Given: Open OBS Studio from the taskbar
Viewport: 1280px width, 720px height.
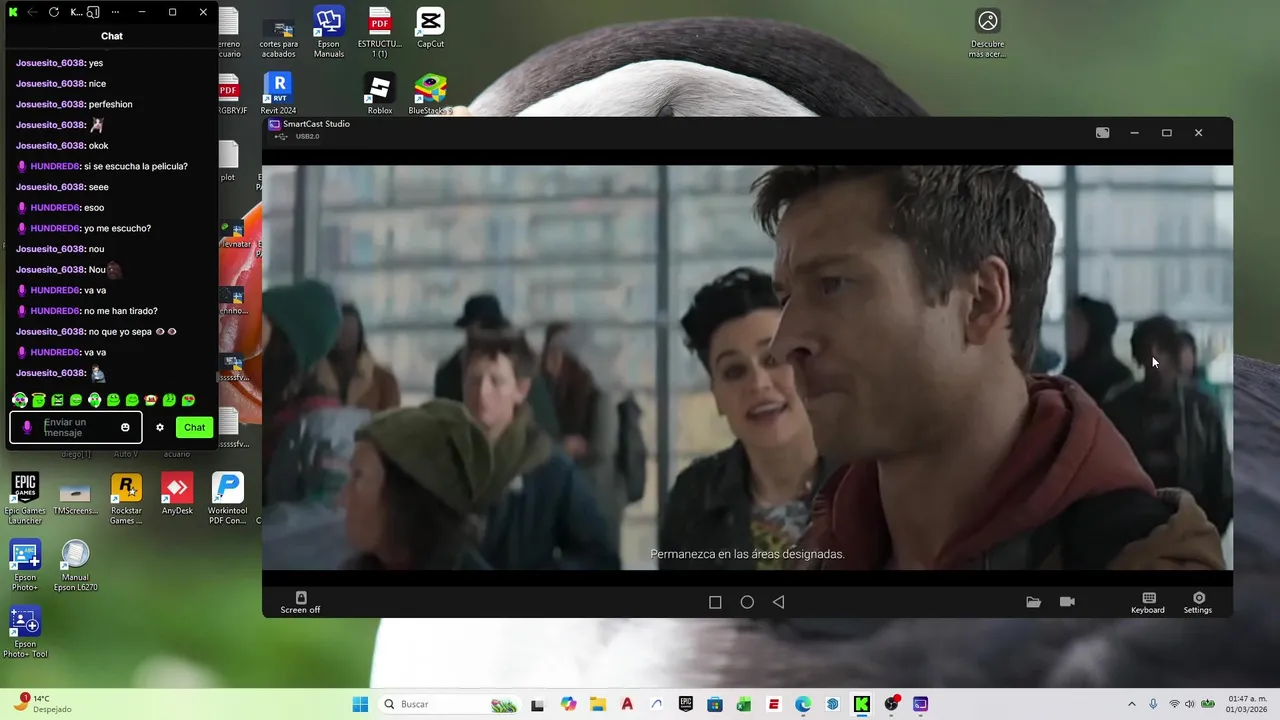Looking at the screenshot, I should (x=891, y=704).
